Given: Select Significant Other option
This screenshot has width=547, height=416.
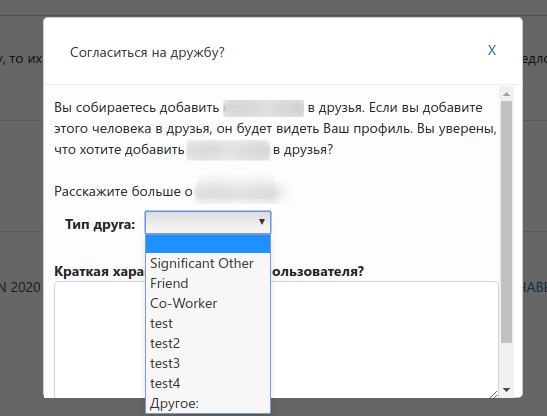Looking at the screenshot, I should [x=208, y=263].
